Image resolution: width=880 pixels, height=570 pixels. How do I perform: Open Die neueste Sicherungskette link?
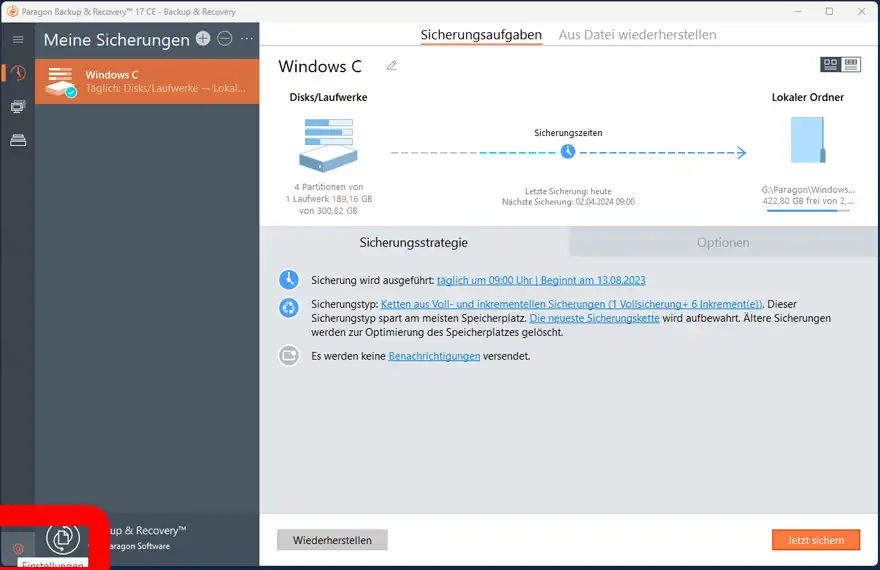tap(594, 318)
